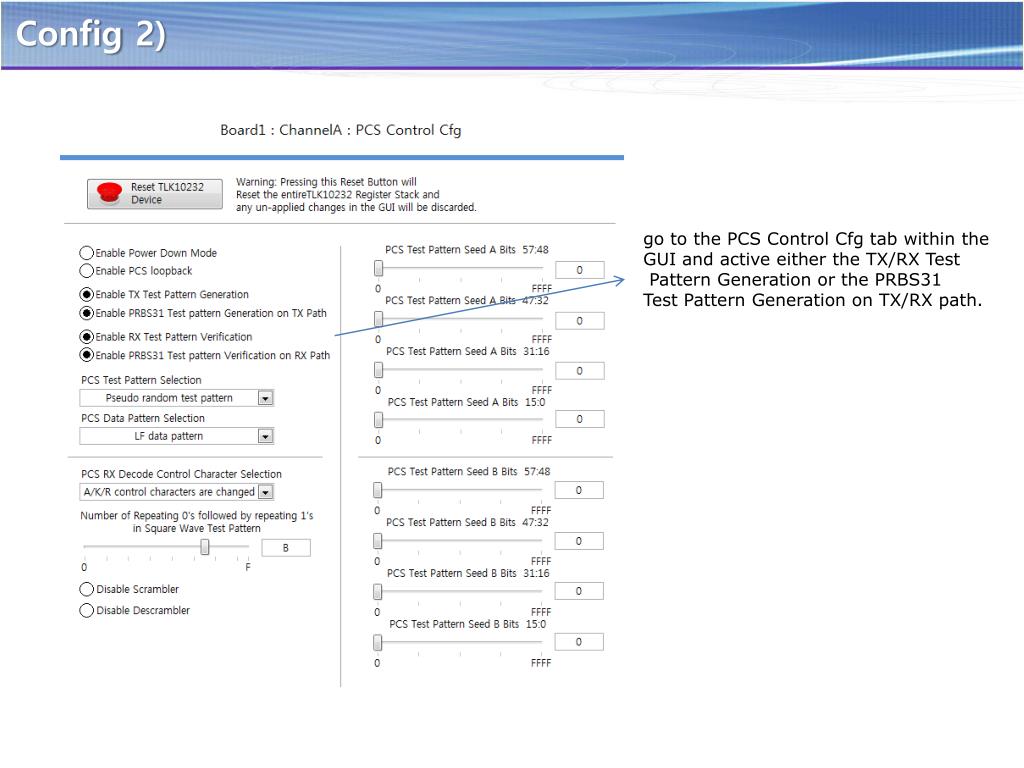
Task: Click 'PCS RX Decode Control Character Selection' label
Action: tap(182, 474)
